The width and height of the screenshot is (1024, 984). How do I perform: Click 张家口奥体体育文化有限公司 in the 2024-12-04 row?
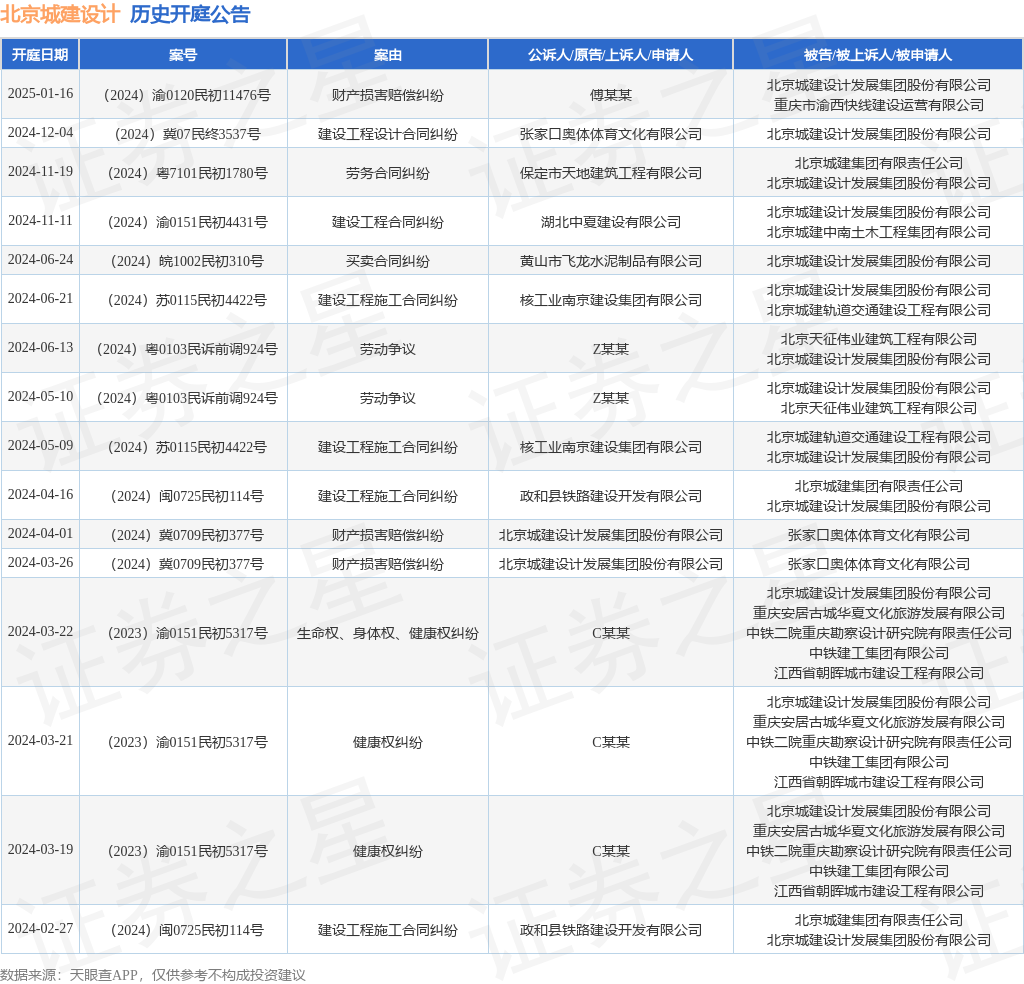[x=611, y=135]
